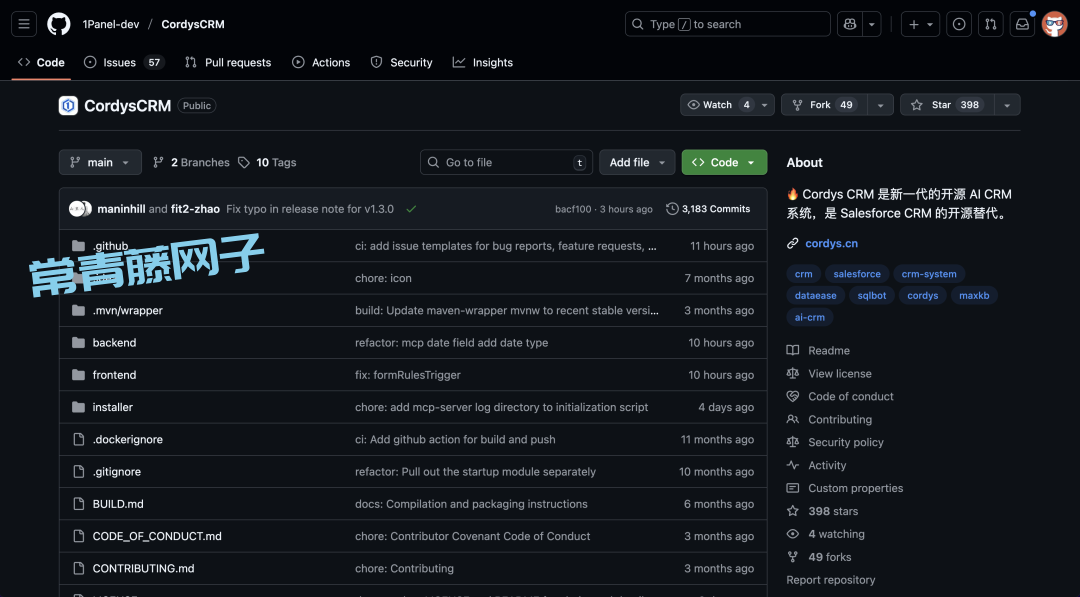Open your issues via the circle icon
The width and height of the screenshot is (1080, 597).
click(x=958, y=23)
